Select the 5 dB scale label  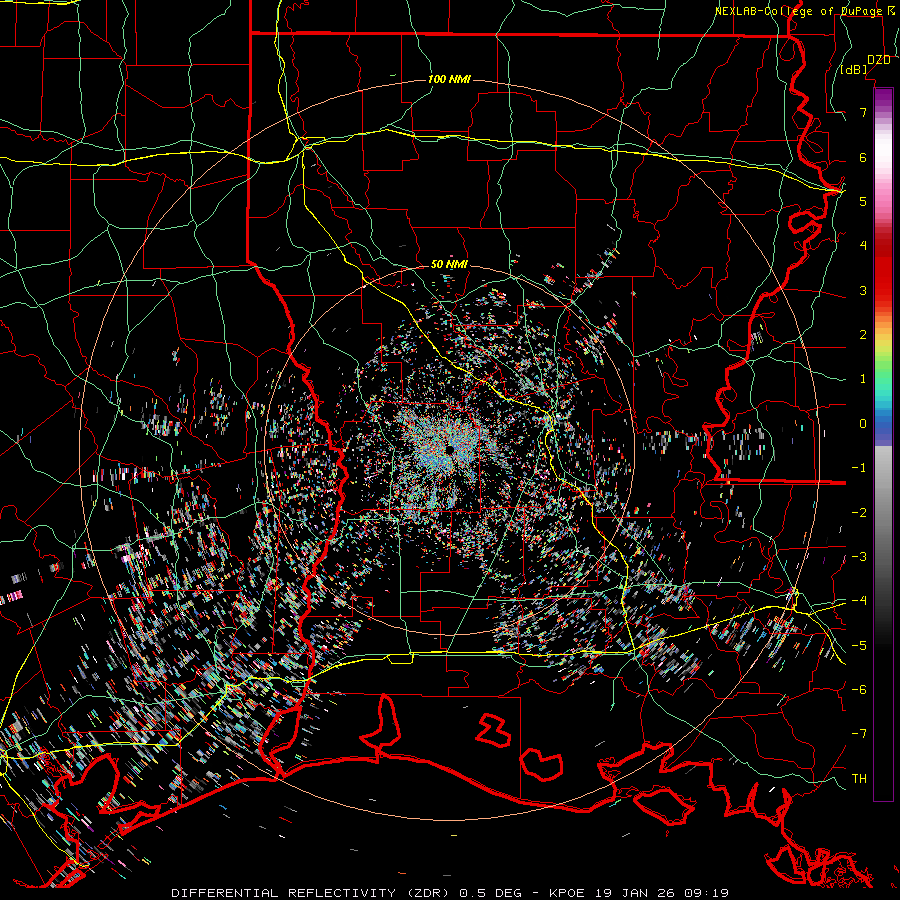coord(863,201)
